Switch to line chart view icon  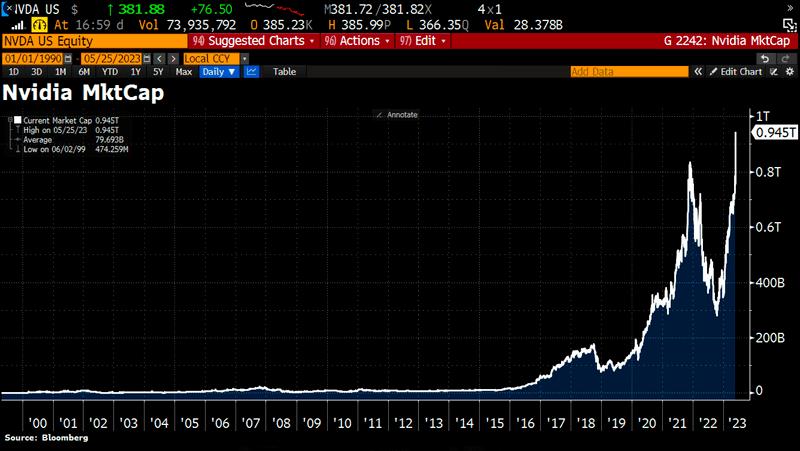point(252,72)
